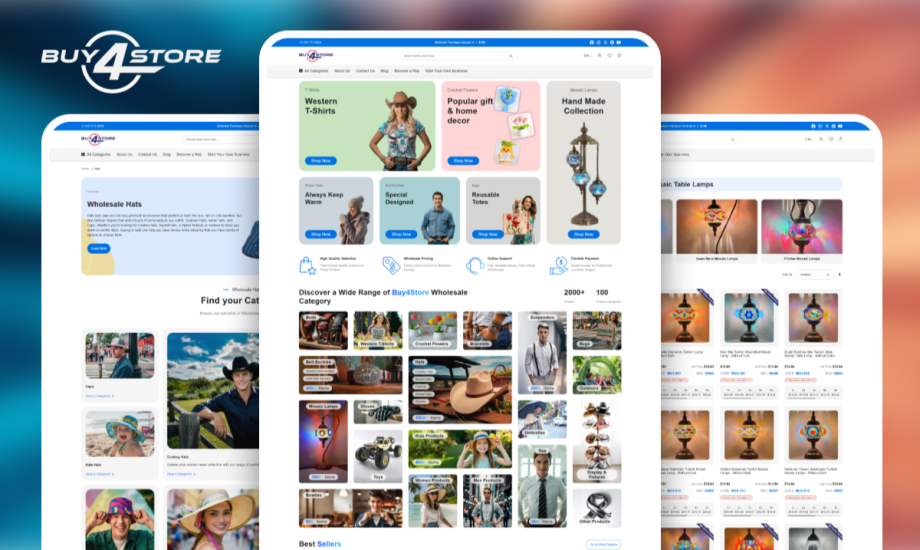Image resolution: width=920 pixels, height=550 pixels.
Task: Open YouTube icon in center page top bar
Action: [618, 42]
